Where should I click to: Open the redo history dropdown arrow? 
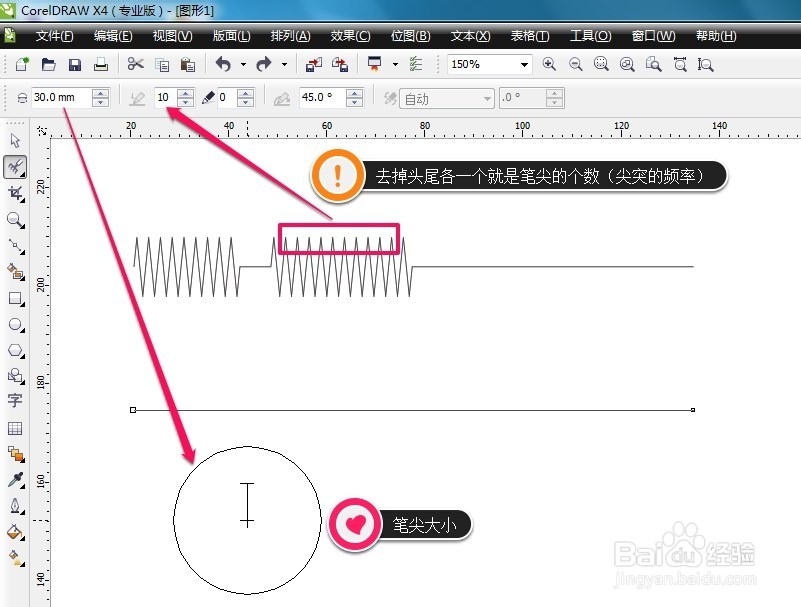[x=284, y=64]
